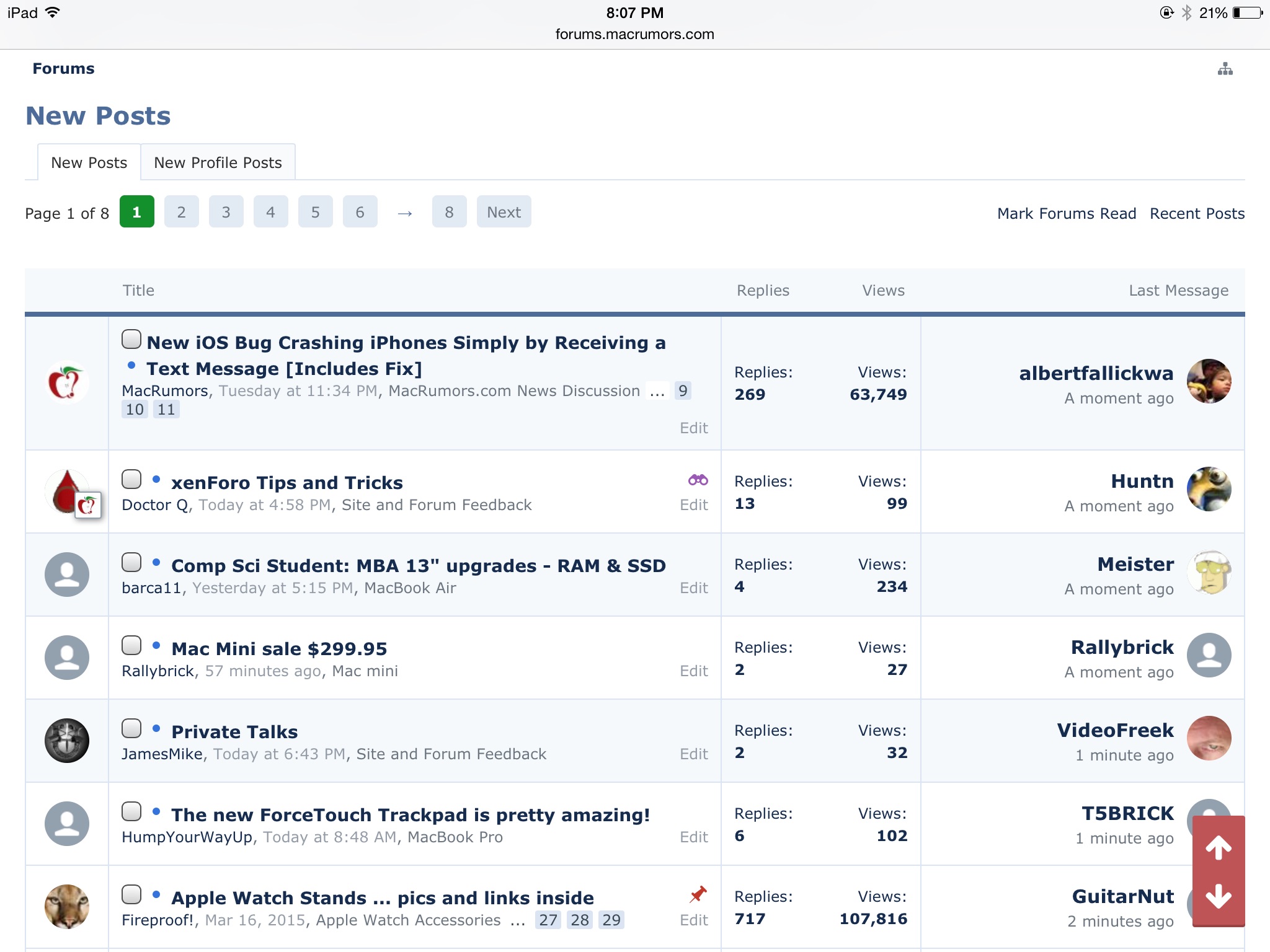Expand ellipsis in Apple Watch Stands page list
The width and height of the screenshot is (1270, 952).
518,920
